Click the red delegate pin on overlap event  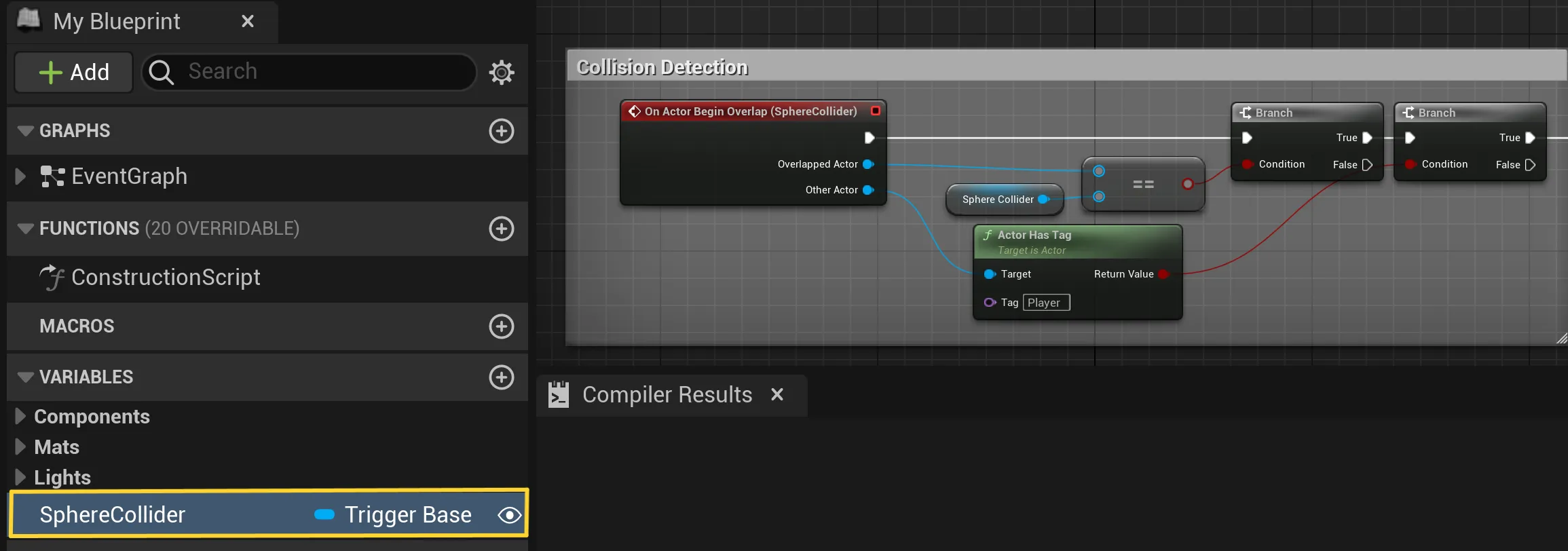click(x=876, y=111)
